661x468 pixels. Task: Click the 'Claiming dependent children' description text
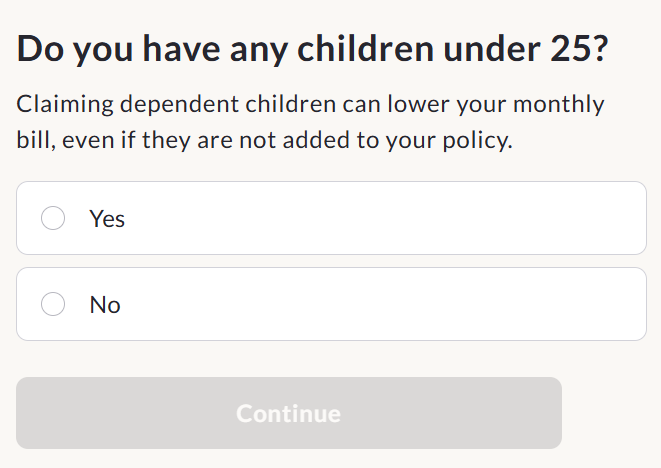(x=310, y=122)
